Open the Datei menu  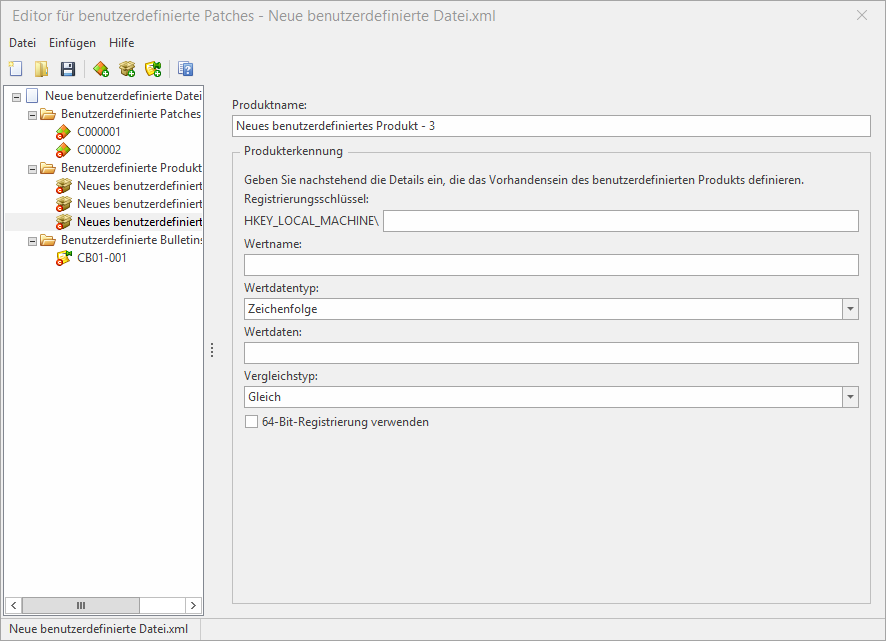pyautogui.click(x=22, y=43)
